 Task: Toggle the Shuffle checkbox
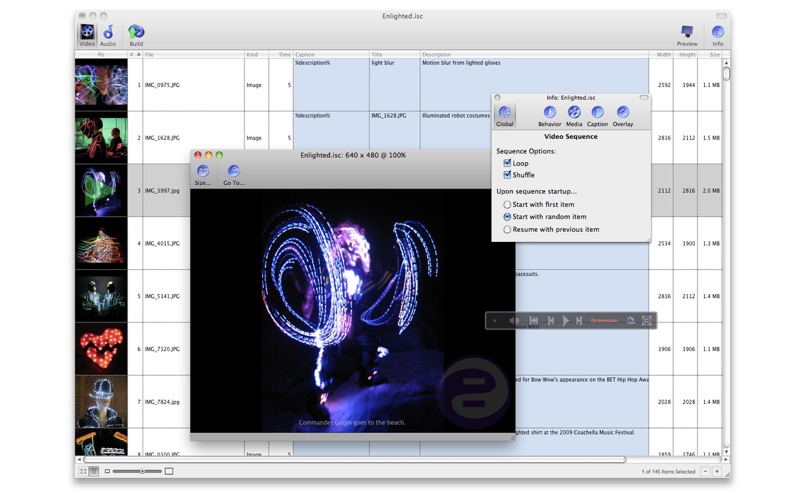coord(507,174)
